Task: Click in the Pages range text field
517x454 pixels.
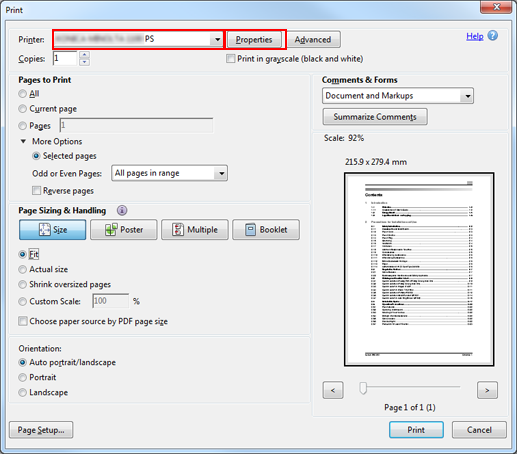Action: (x=136, y=125)
